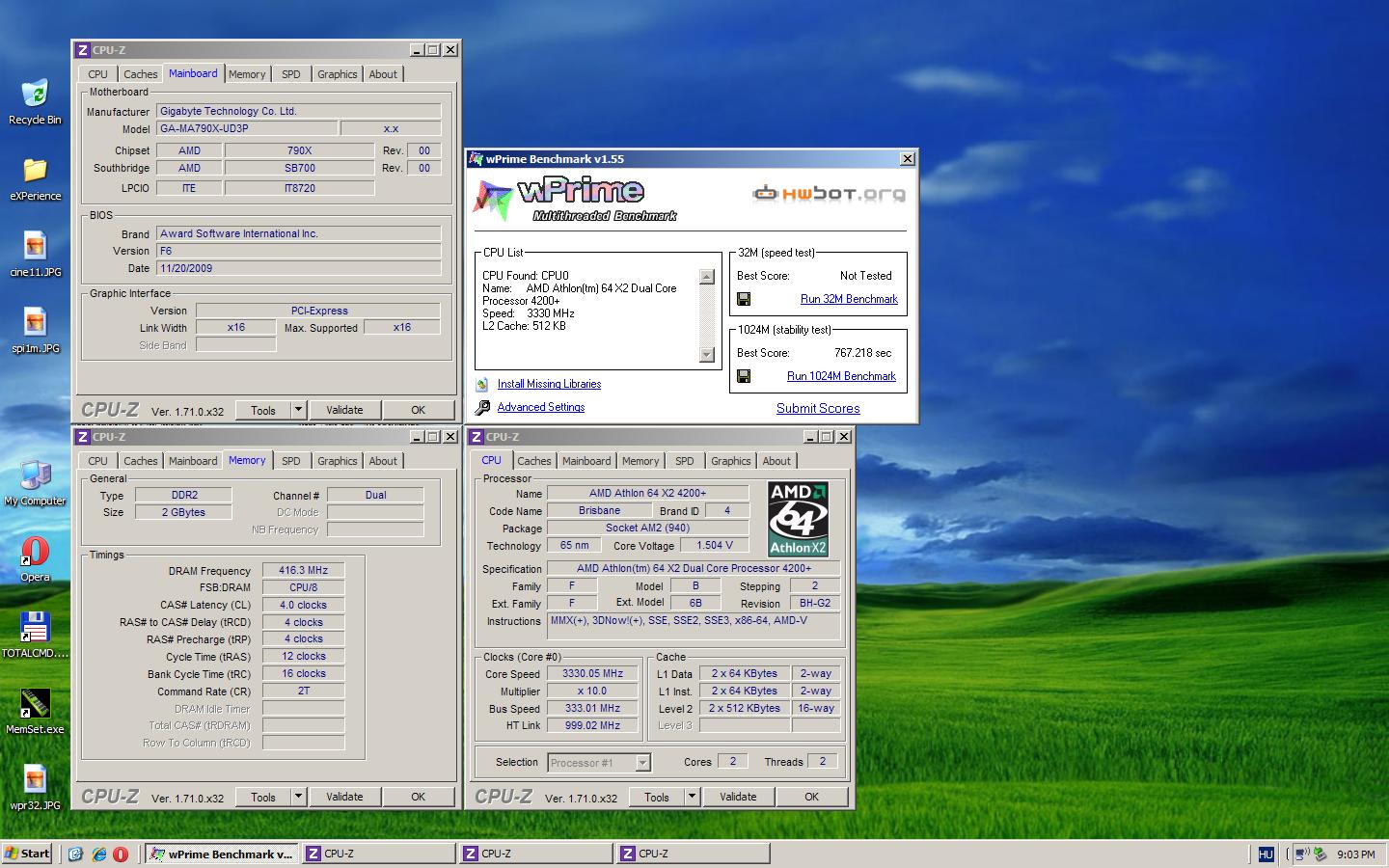The image size is (1389, 868).
Task: Click the DRAM Frequency 416.3 MHz field
Action: 303,570
